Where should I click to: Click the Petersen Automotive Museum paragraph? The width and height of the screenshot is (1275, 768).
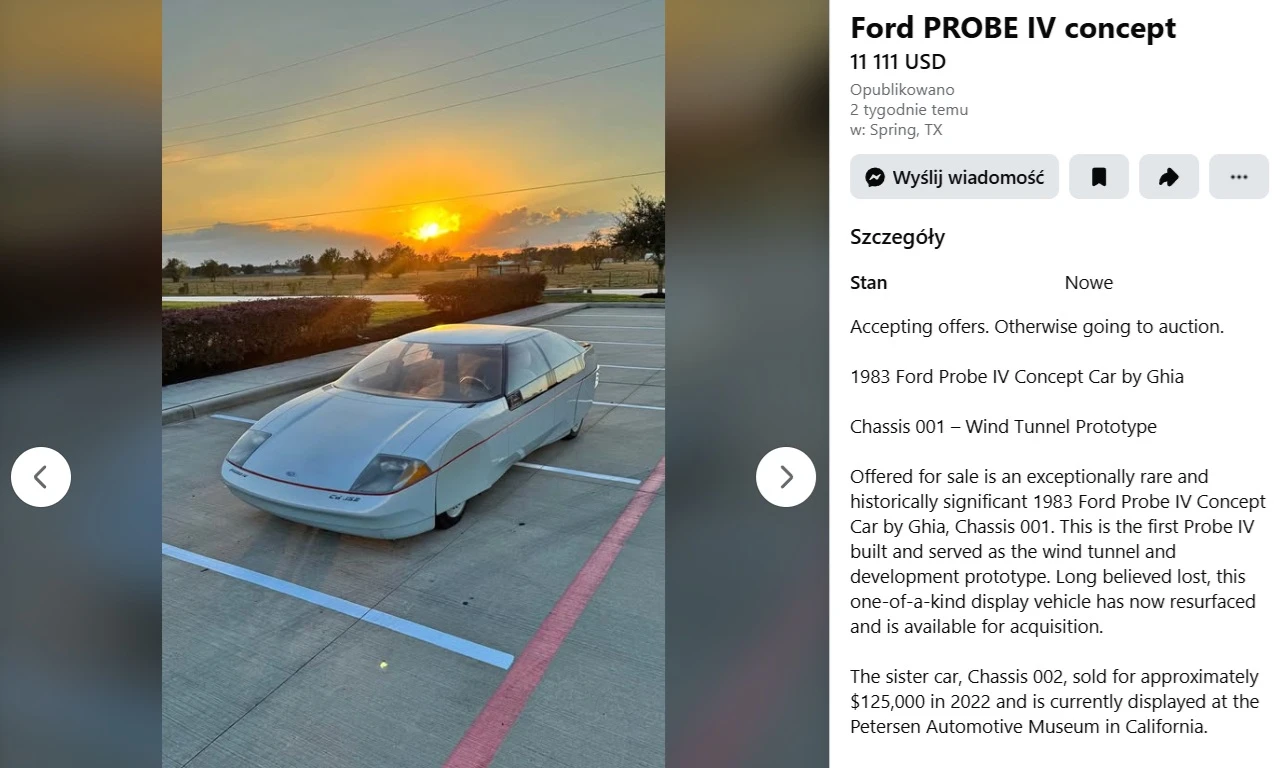[1054, 702]
